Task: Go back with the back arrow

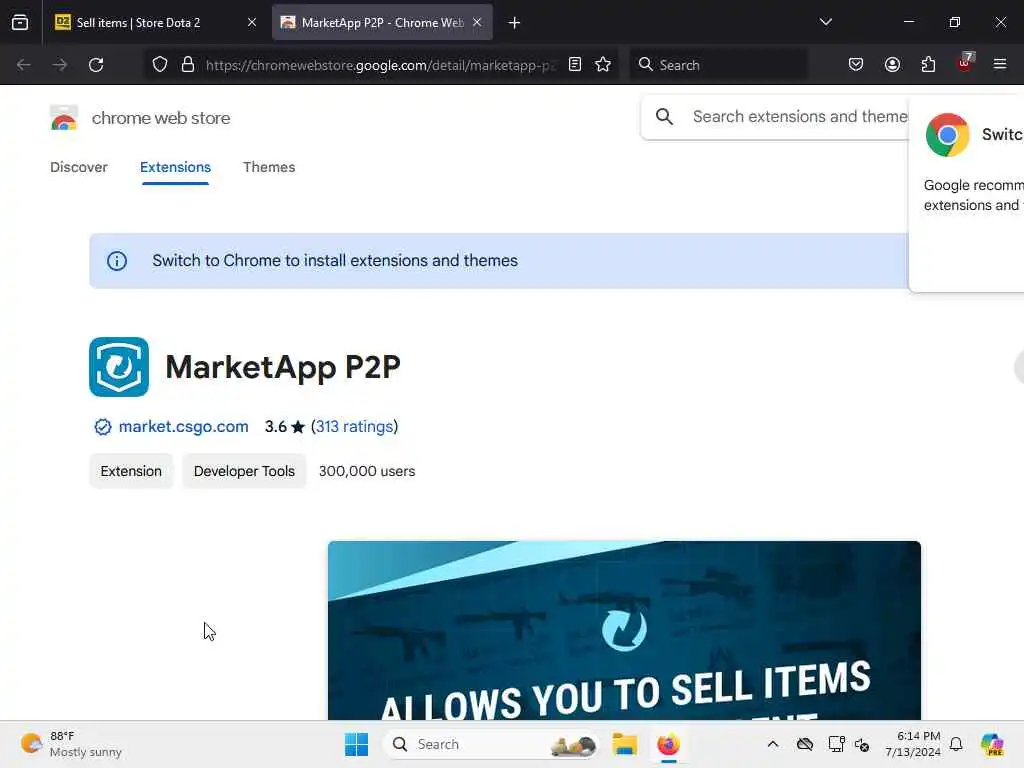Action: tap(24, 65)
